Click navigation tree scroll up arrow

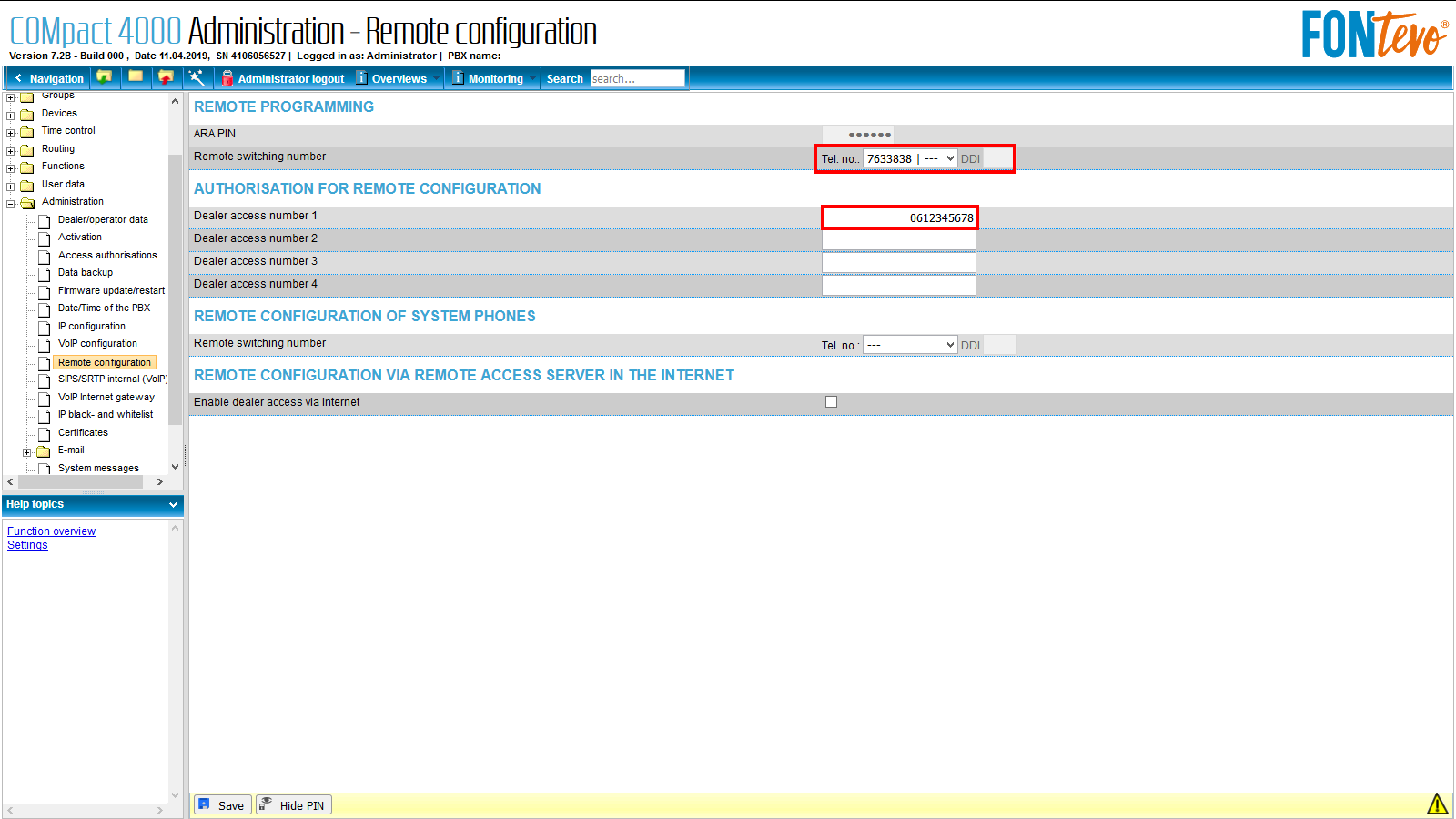(x=176, y=101)
